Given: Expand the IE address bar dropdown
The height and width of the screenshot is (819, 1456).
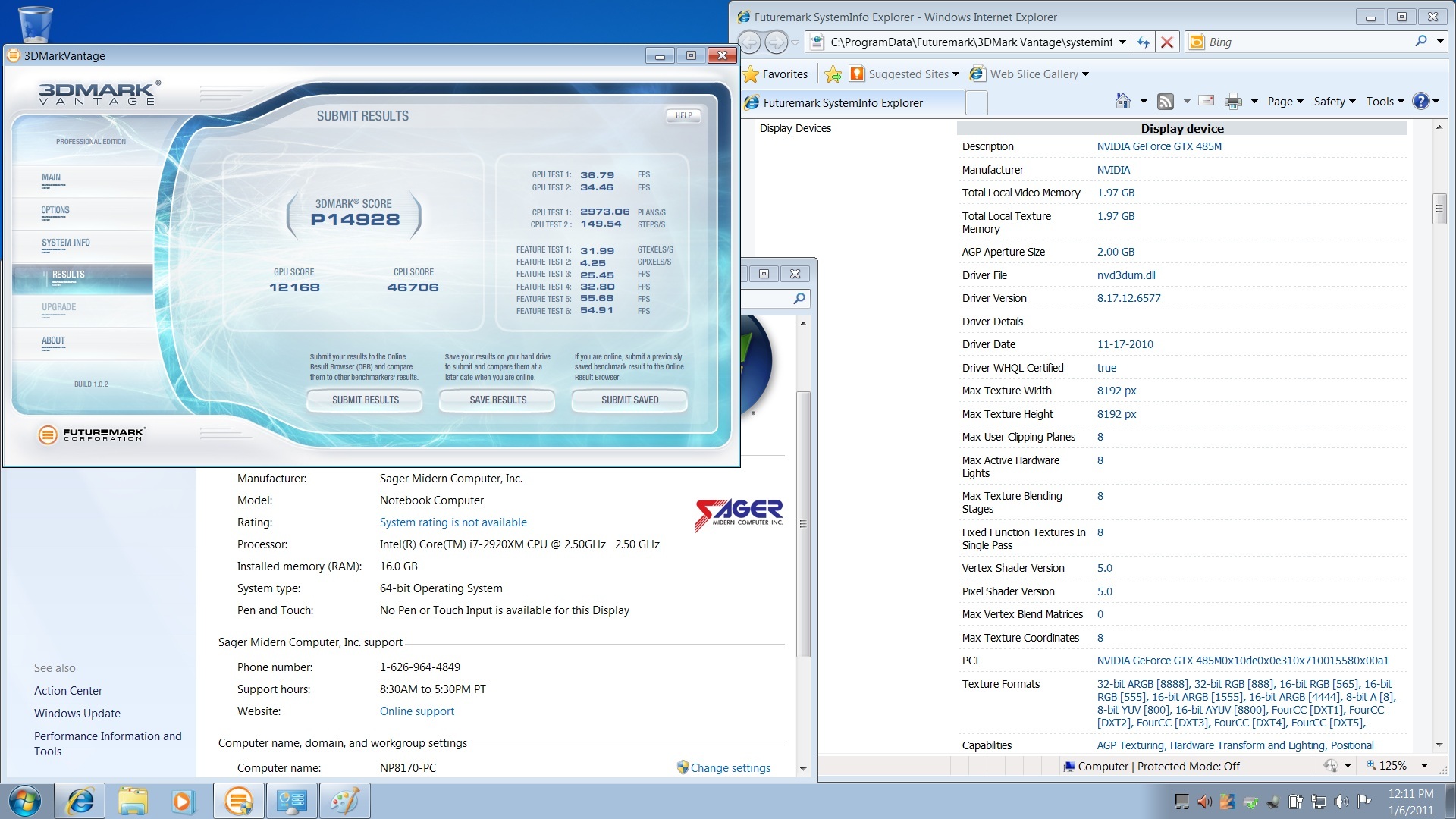Looking at the screenshot, I should (1122, 42).
